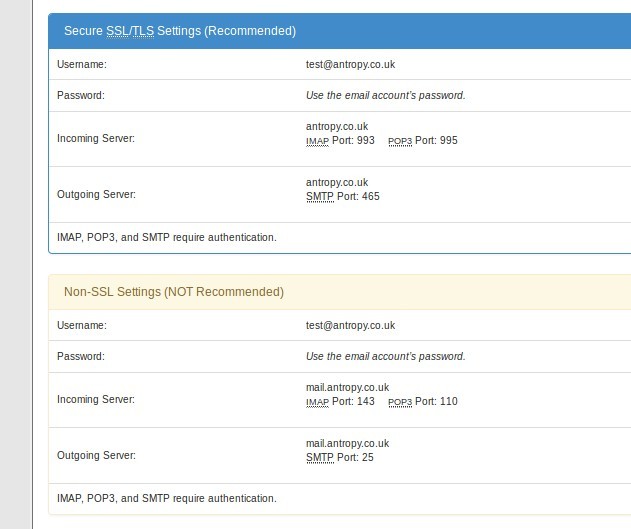
Task: Select the Non-SSL Settings (NOT Recommended) heading
Action: [174, 292]
